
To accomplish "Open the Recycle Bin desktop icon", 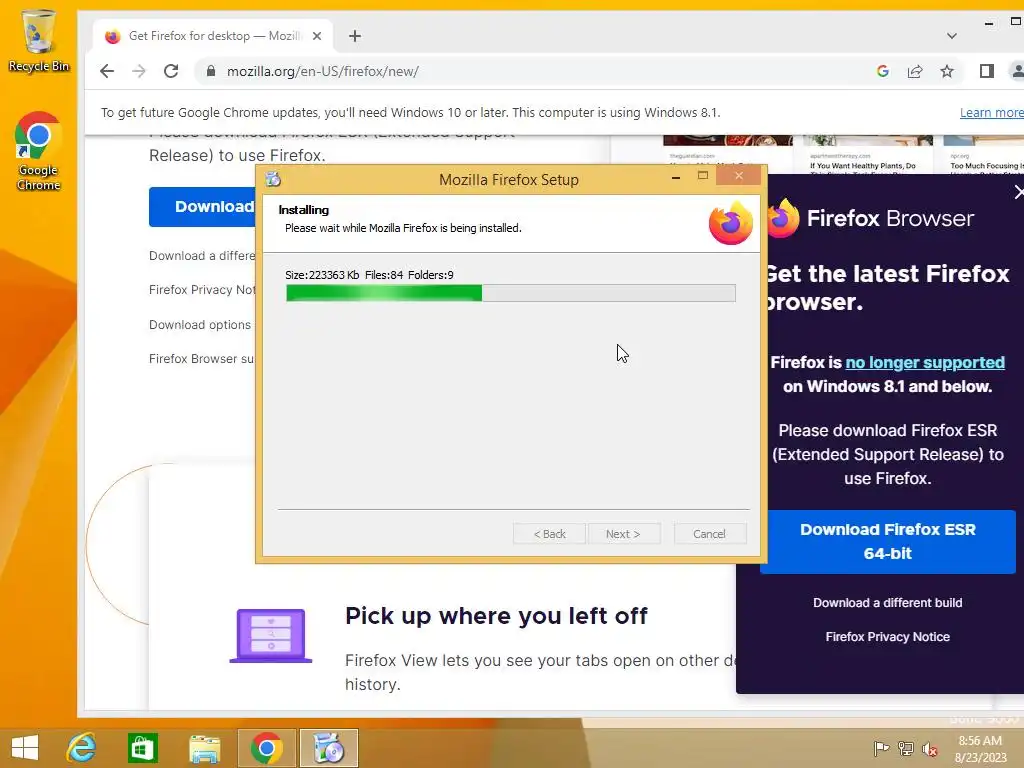I will point(39,40).
